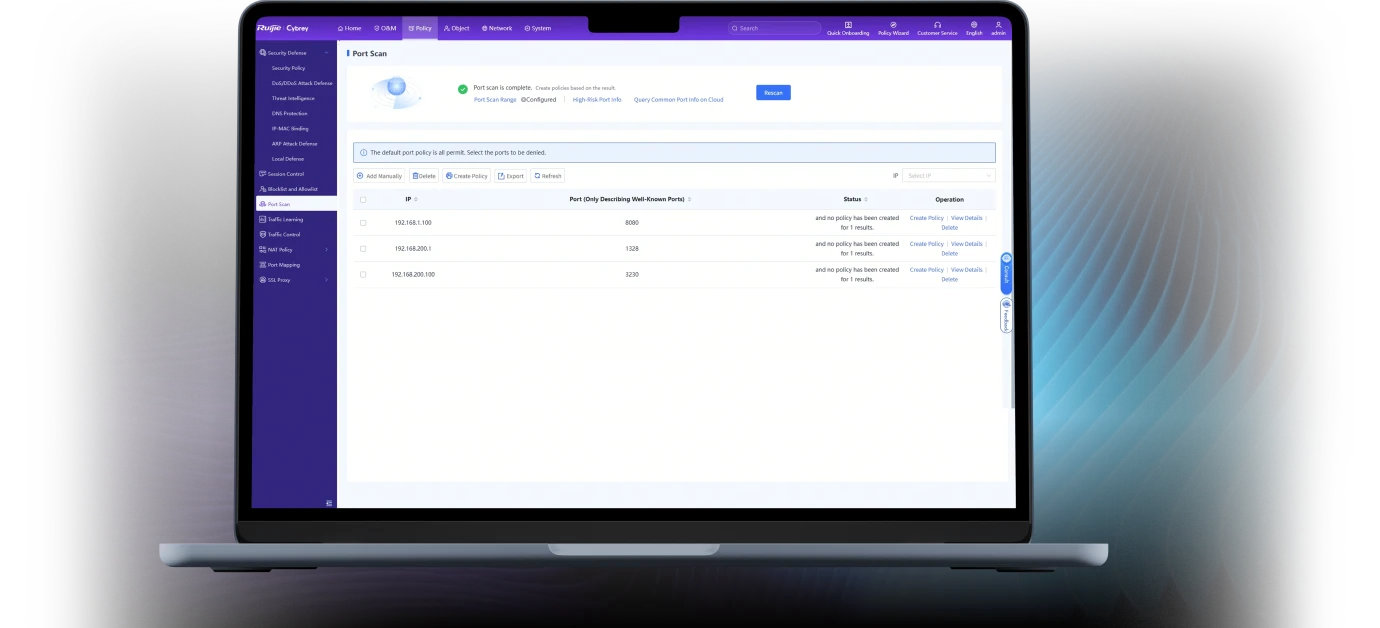Sort the table by the Status column
Screen dimensions: 1380x628
pos(855,199)
